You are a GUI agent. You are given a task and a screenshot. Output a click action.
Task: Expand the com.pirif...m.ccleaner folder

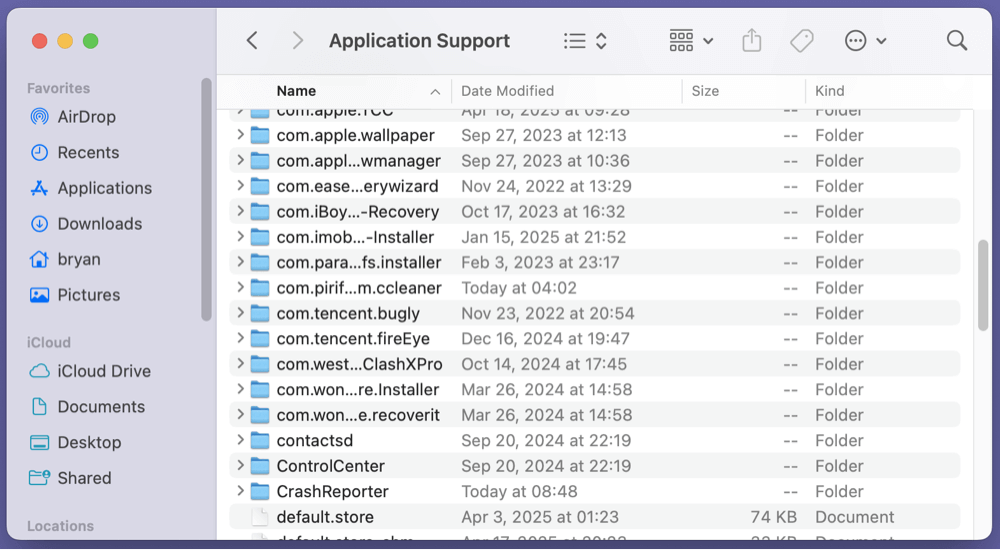(240, 287)
